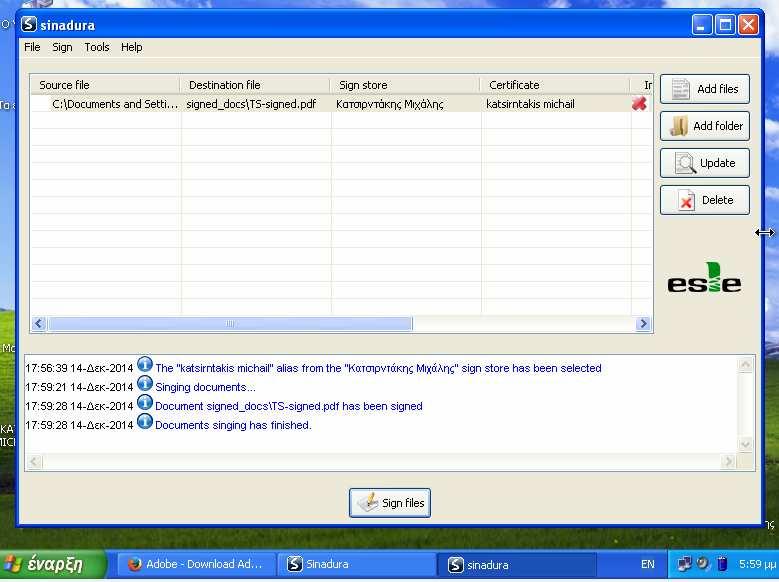This screenshot has height=582, width=779.
Task: Click the sinadura app icon in title bar
Action: tap(29, 24)
